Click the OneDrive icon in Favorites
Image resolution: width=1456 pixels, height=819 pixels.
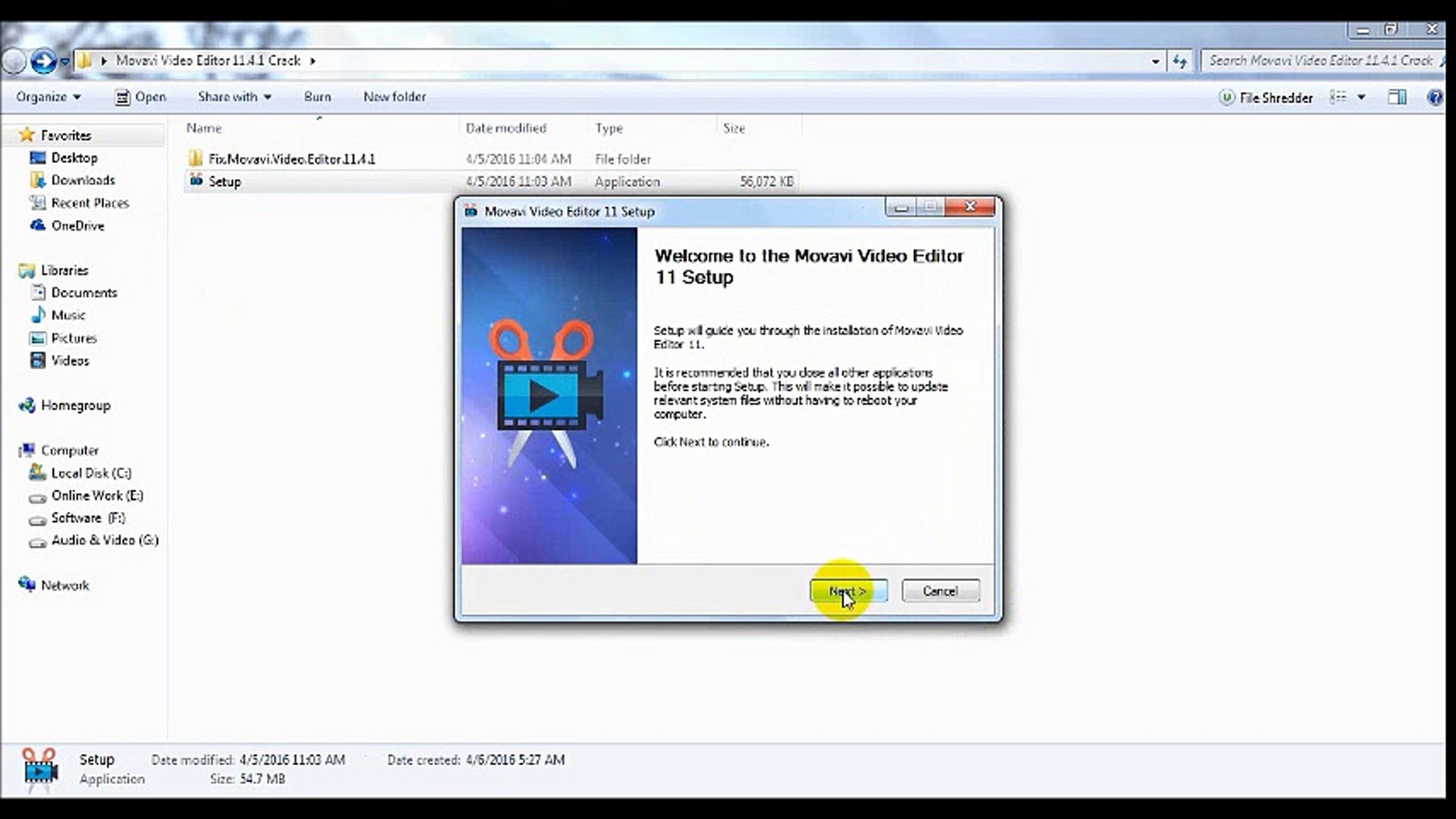[x=36, y=225]
